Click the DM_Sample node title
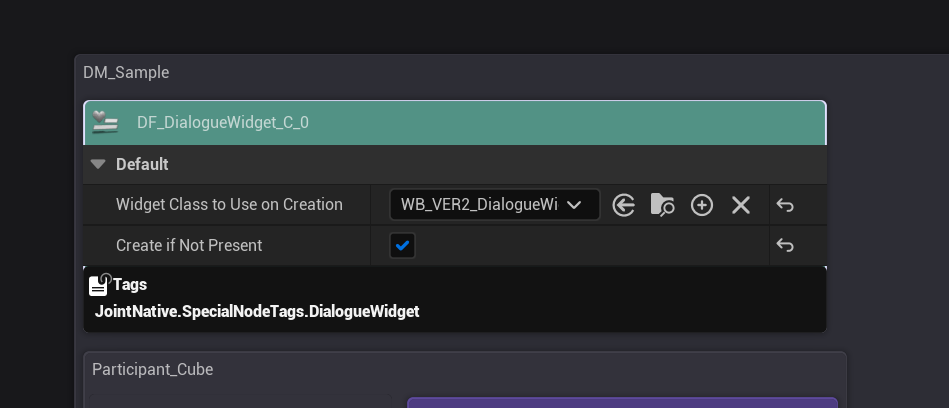Image resolution: width=949 pixels, height=408 pixels. click(126, 72)
